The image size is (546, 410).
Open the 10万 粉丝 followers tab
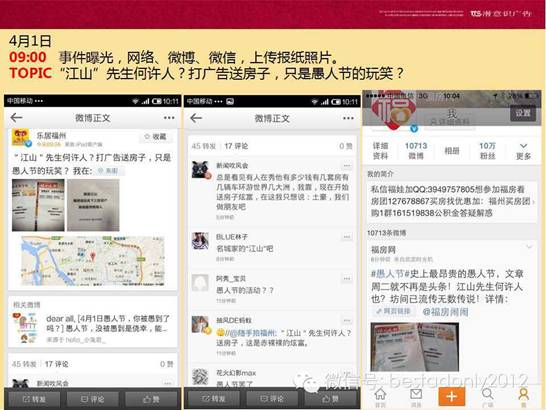[x=487, y=151]
